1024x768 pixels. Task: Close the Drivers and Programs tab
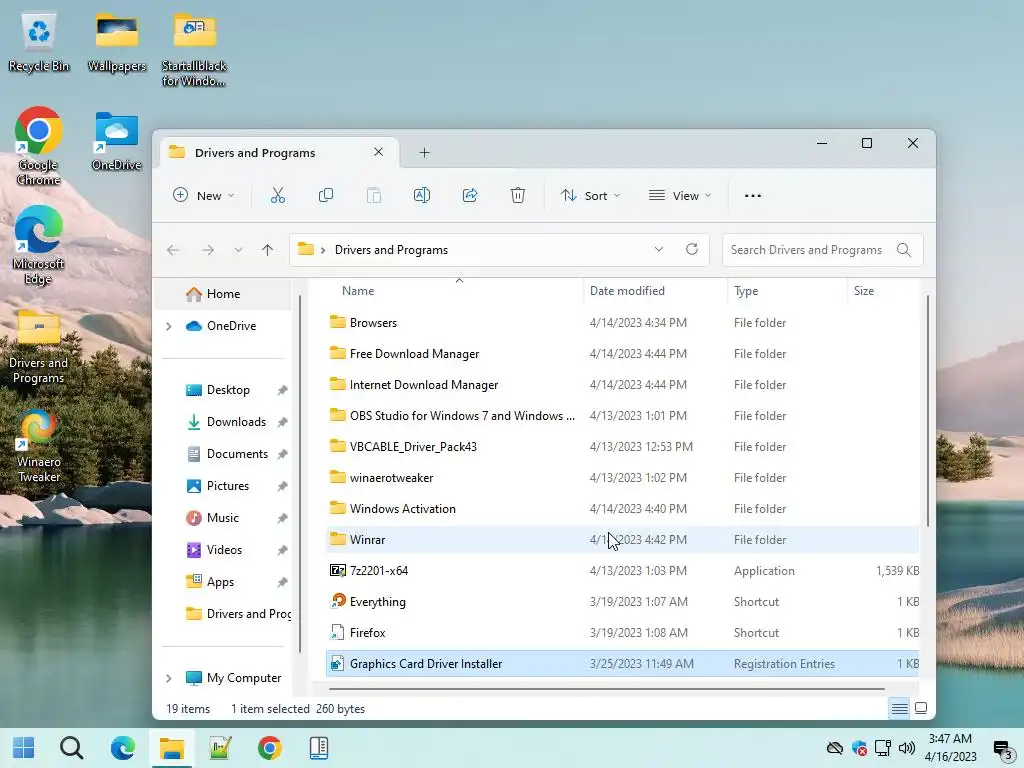(378, 152)
